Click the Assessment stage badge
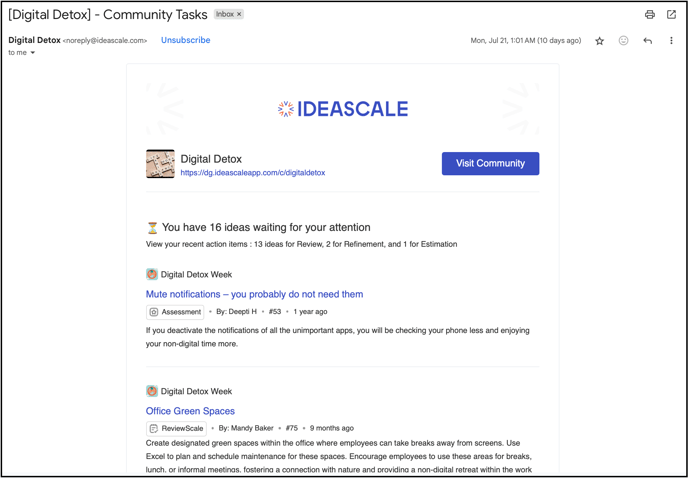 [x=175, y=312]
